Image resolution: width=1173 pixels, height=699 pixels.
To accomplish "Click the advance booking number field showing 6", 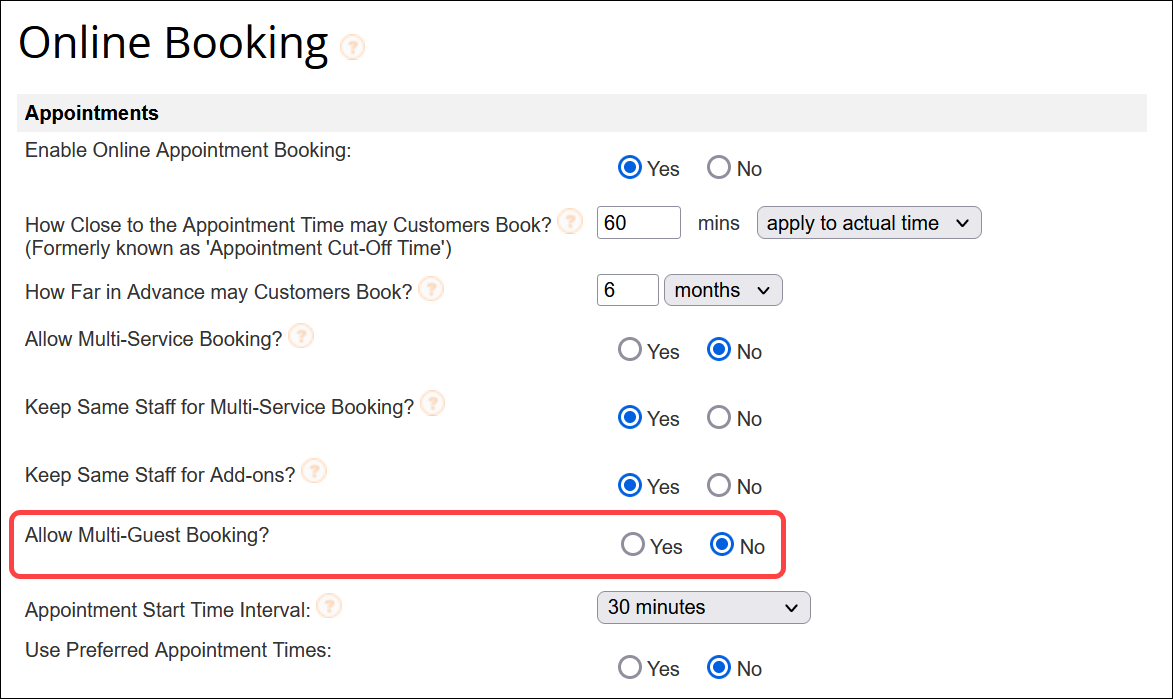I will point(628,290).
